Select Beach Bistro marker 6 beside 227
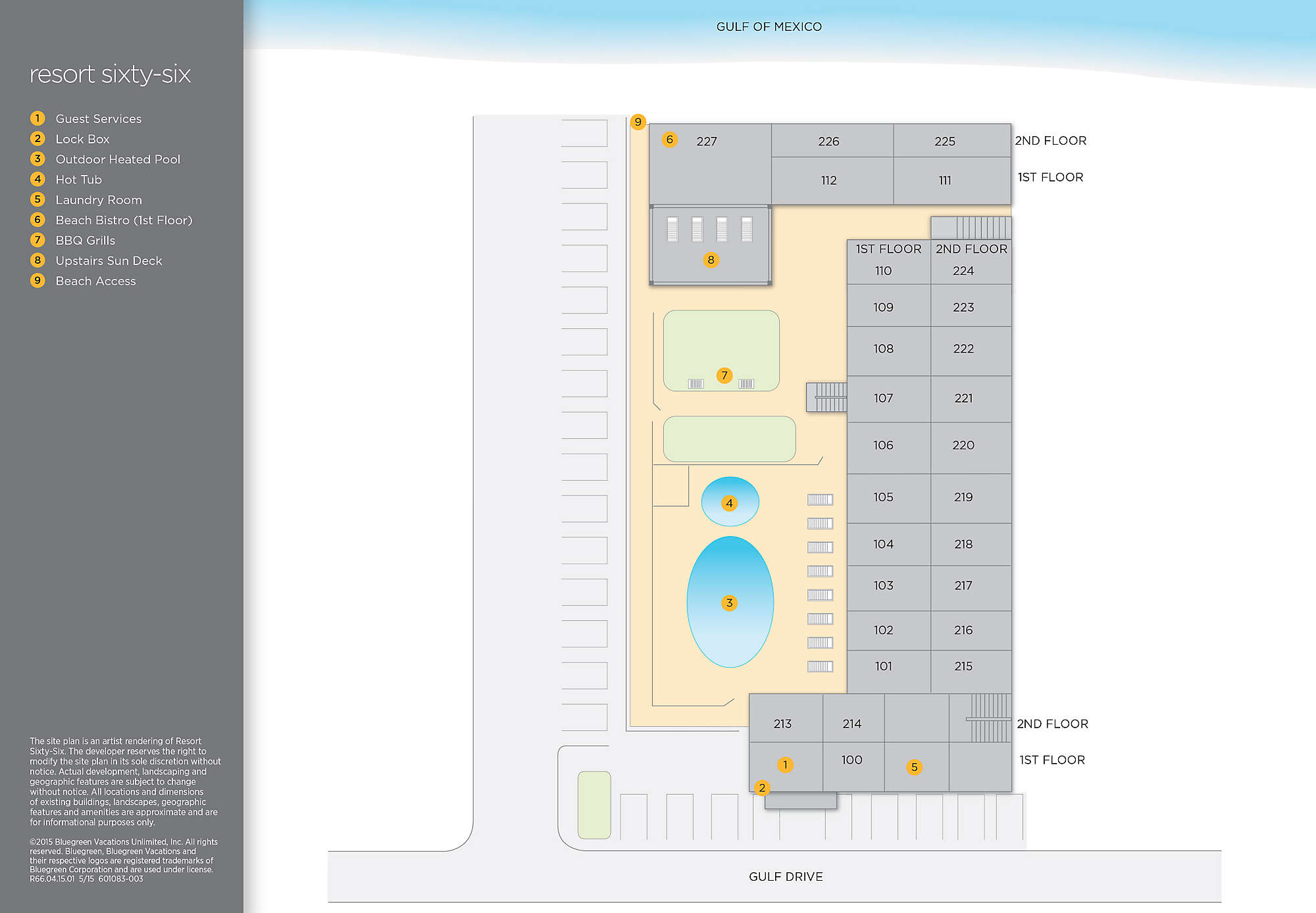This screenshot has height=913, width=1316. pyautogui.click(x=669, y=139)
